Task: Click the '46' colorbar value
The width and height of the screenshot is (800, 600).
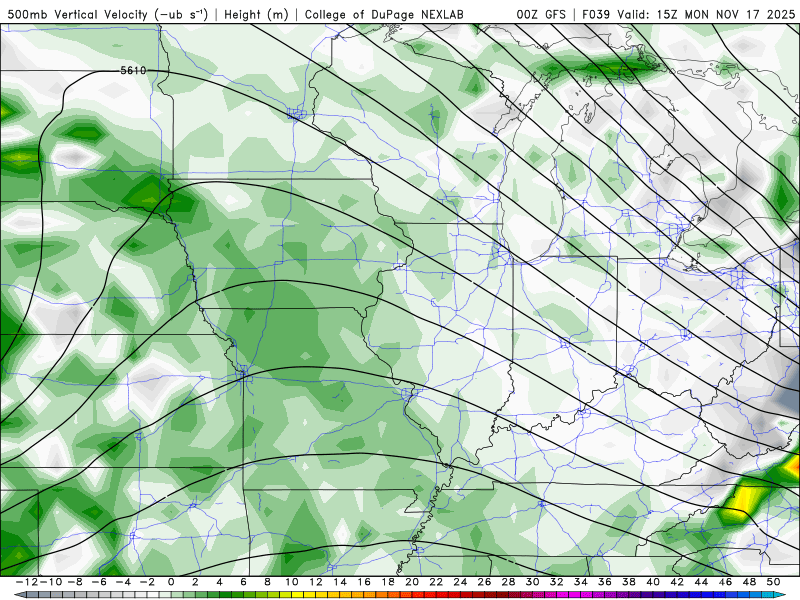Action: pyautogui.click(x=726, y=582)
